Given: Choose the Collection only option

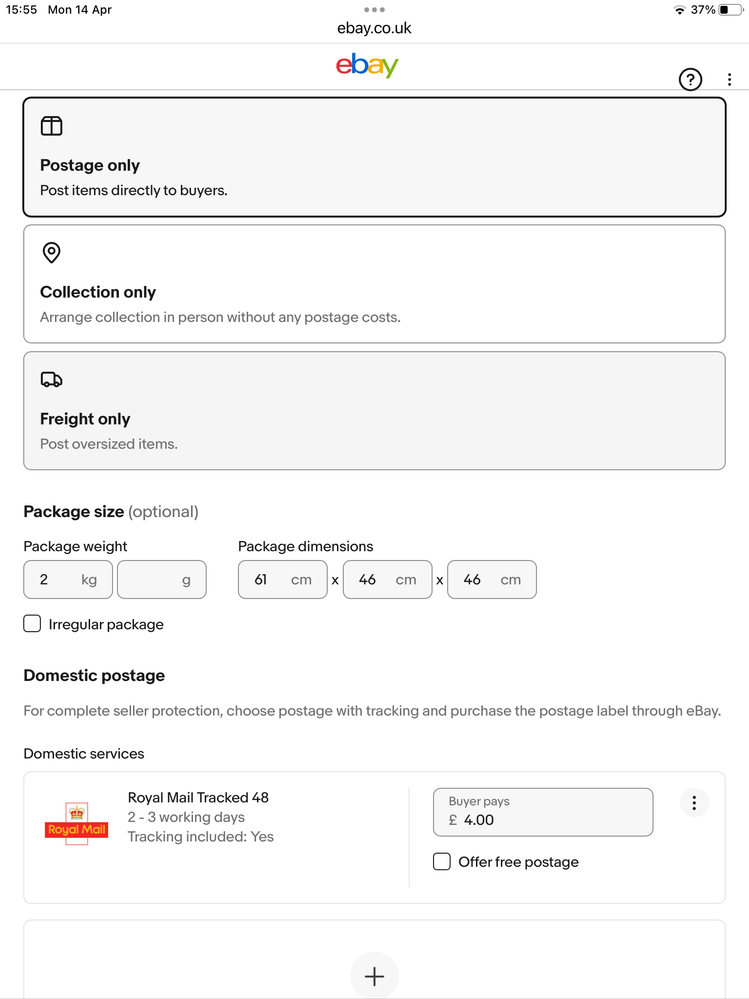Looking at the screenshot, I should click(374, 284).
